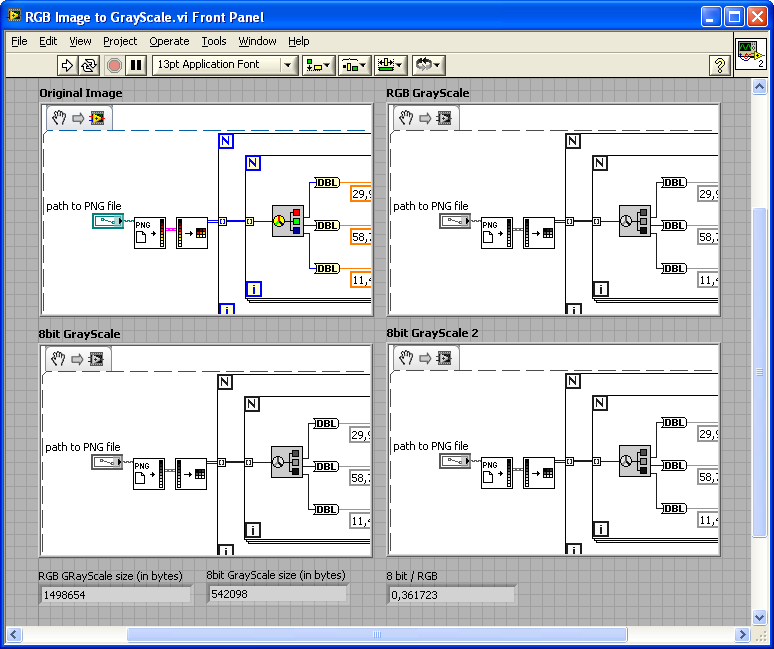
Task: Click the VI connector pane icon
Action: (x=750, y=55)
